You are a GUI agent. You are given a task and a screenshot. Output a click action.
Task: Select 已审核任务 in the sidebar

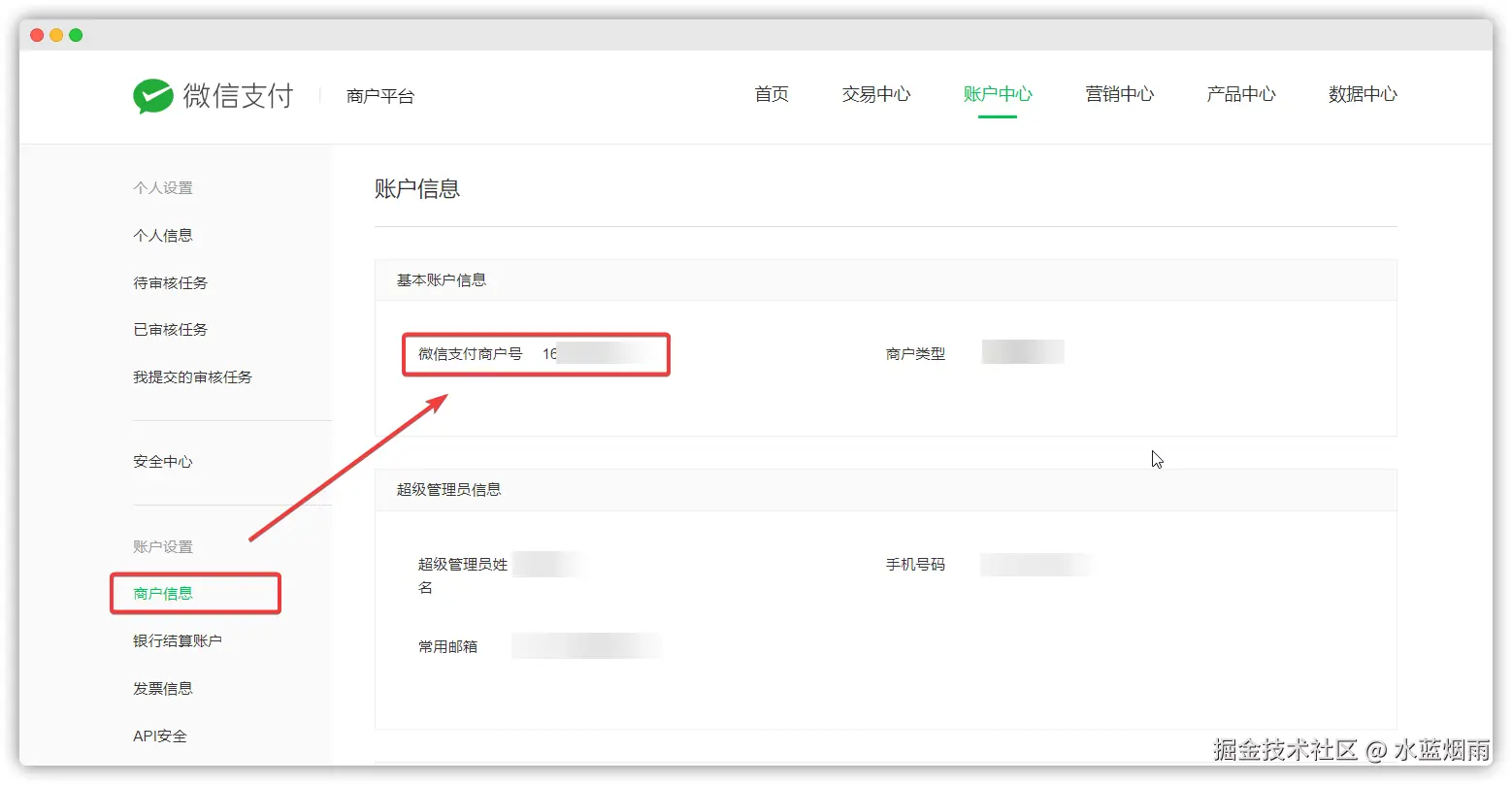tap(171, 330)
